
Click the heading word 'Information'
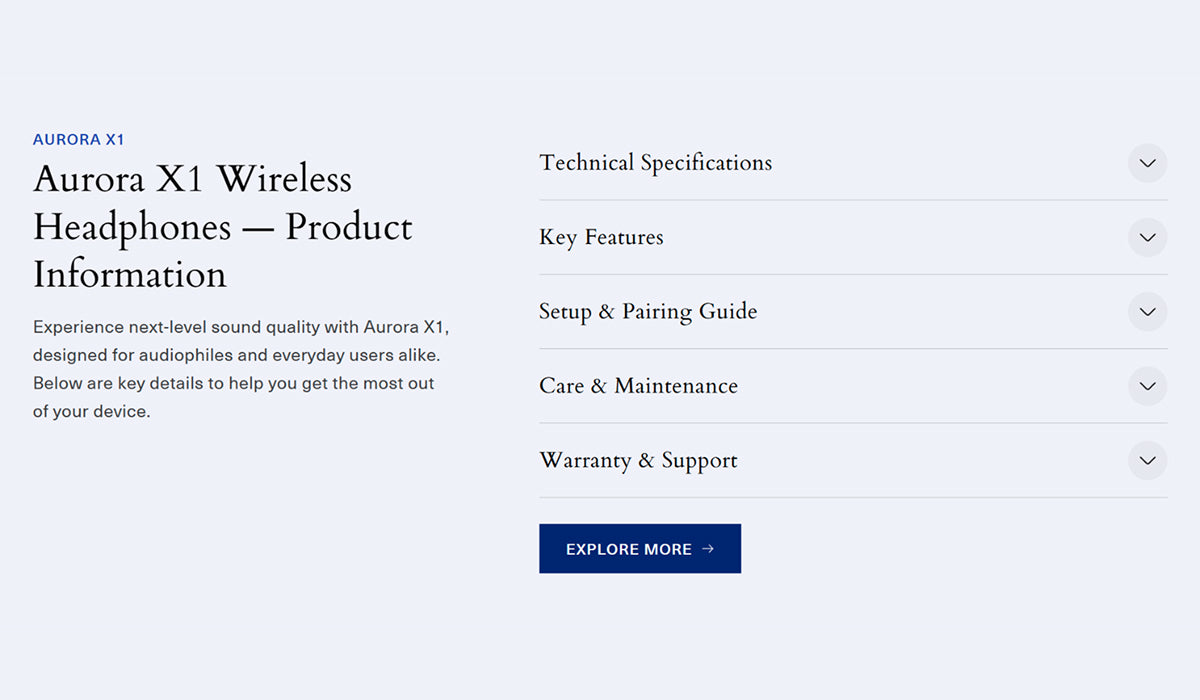(x=130, y=275)
